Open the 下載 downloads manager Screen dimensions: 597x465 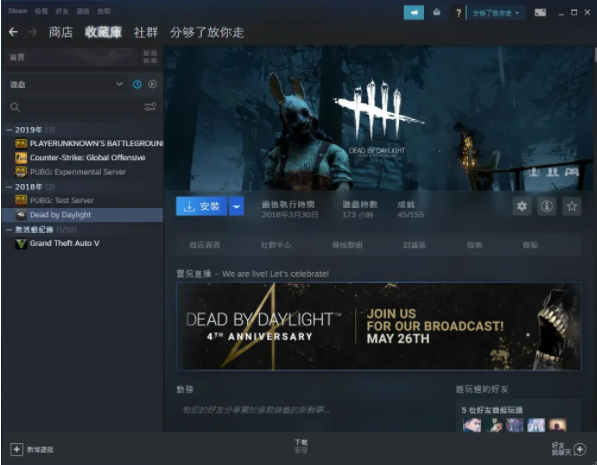pos(301,446)
